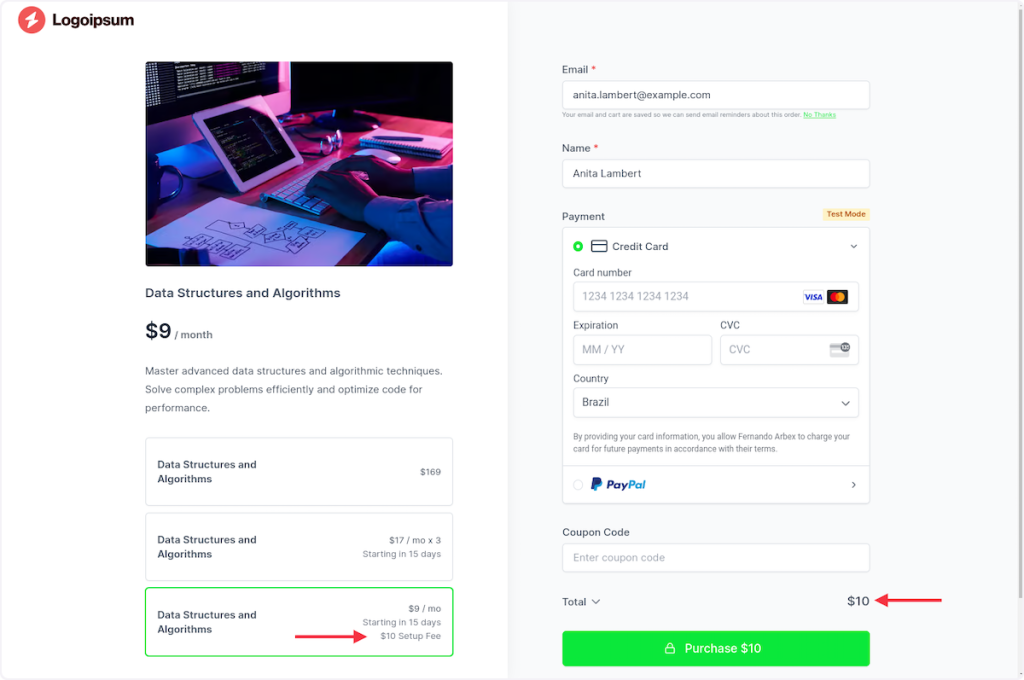Click the No Thanks link
Viewport: 1024px width, 680px height.
tap(820, 115)
